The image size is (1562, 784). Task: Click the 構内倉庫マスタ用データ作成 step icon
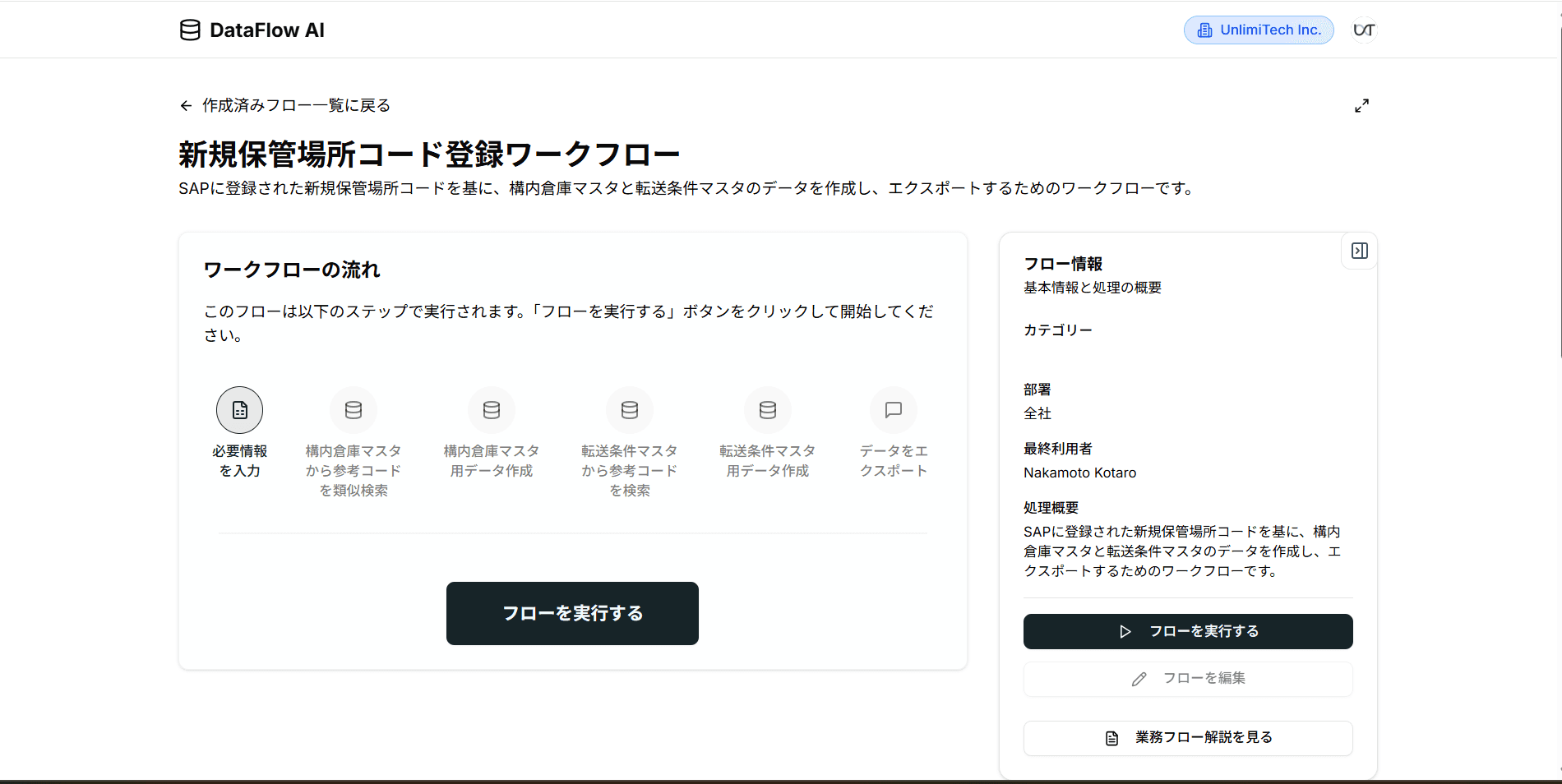click(x=492, y=410)
